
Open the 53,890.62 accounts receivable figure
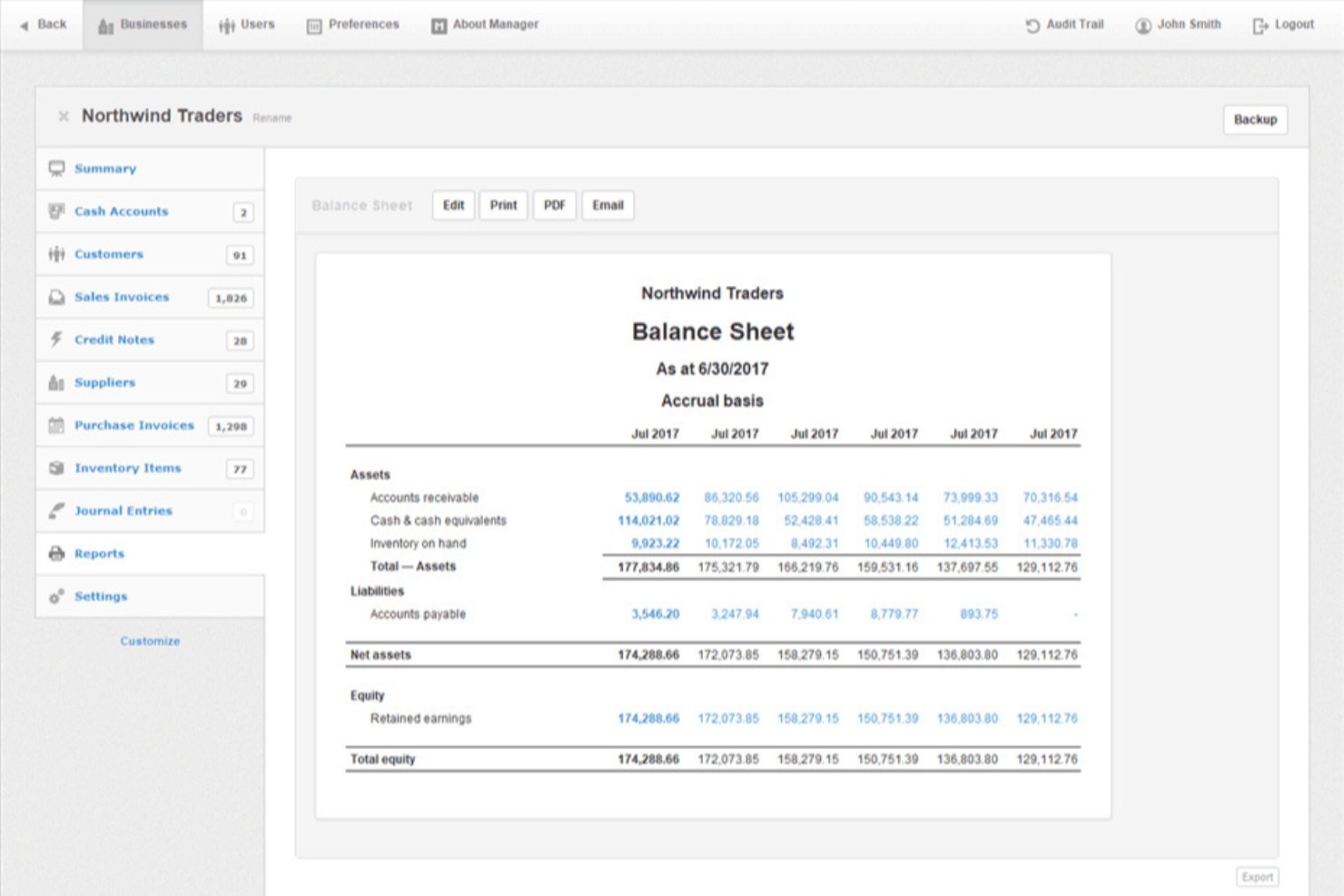click(x=651, y=497)
